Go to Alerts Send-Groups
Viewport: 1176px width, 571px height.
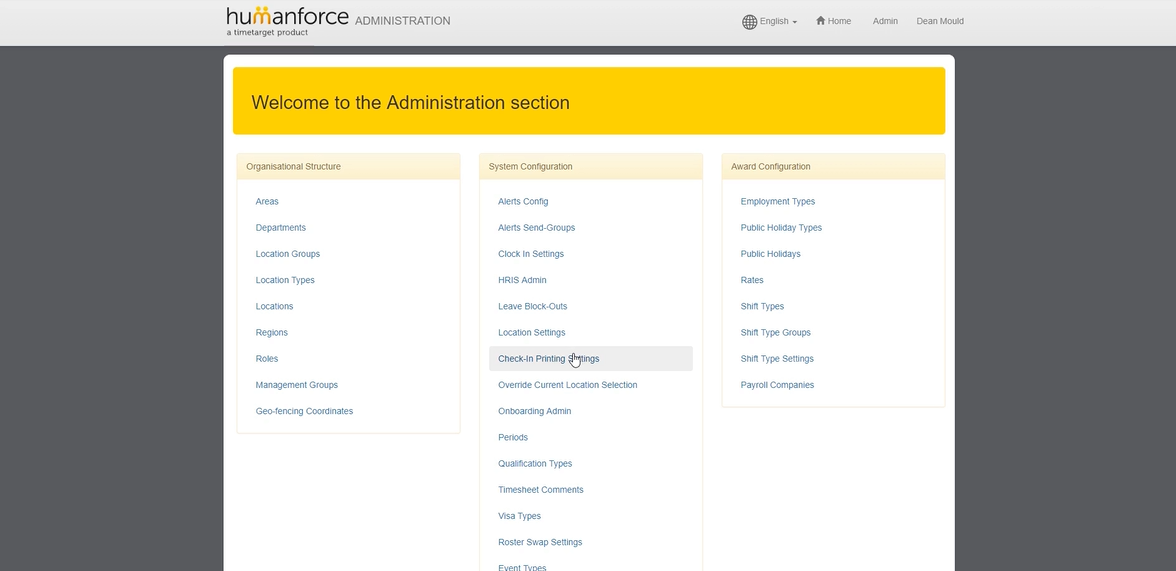point(536,227)
